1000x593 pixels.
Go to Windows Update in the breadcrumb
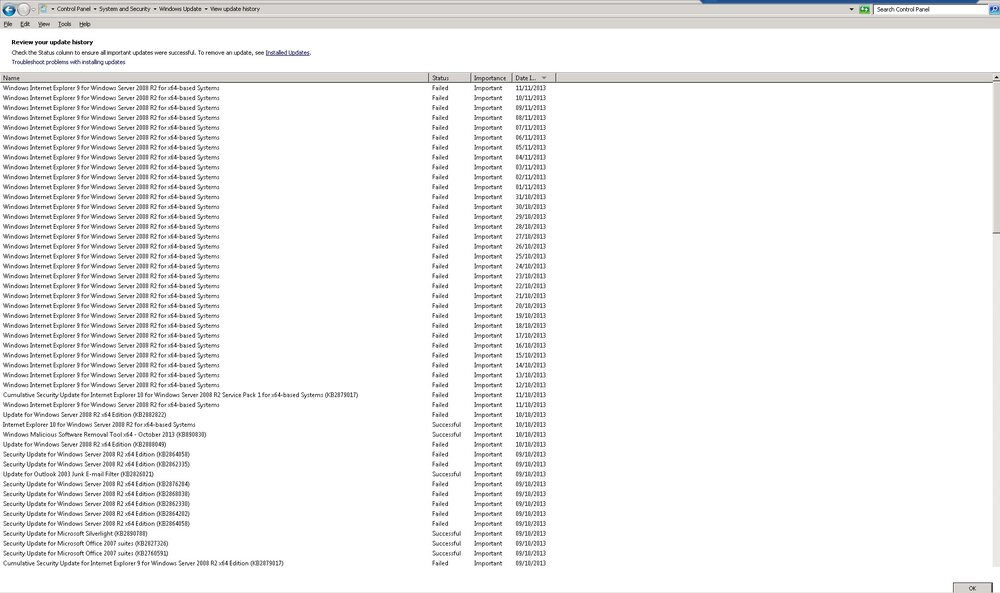pyautogui.click(x=180, y=9)
